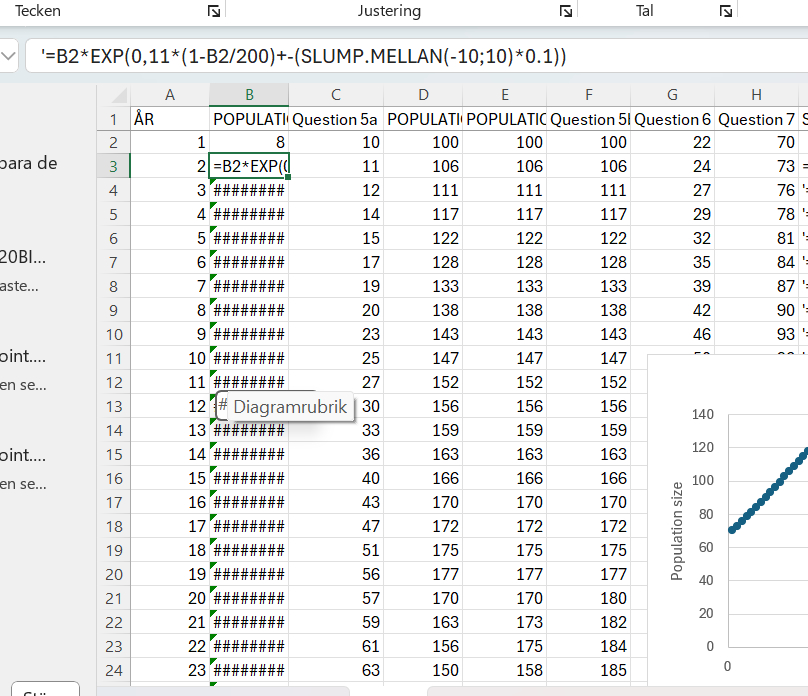
Task: Select column B header
Action: [249, 95]
